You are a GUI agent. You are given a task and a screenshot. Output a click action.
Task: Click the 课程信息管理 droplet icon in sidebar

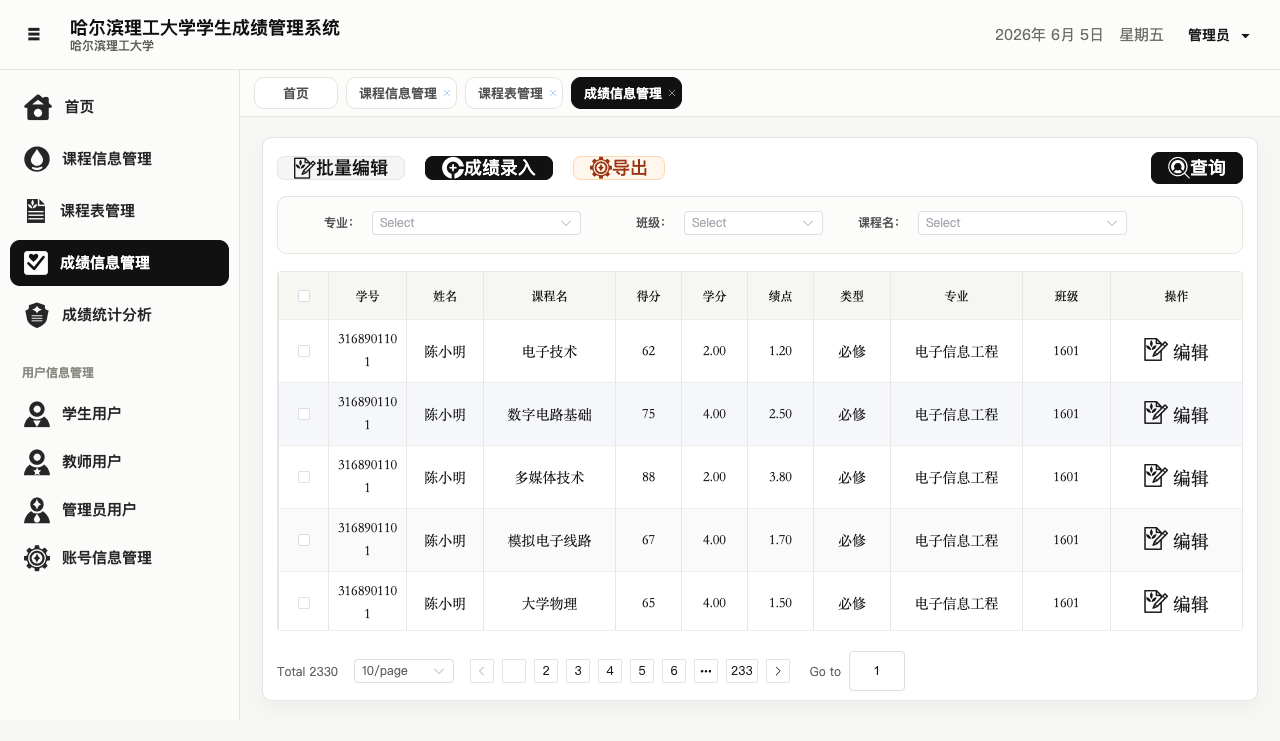[x=37, y=159]
